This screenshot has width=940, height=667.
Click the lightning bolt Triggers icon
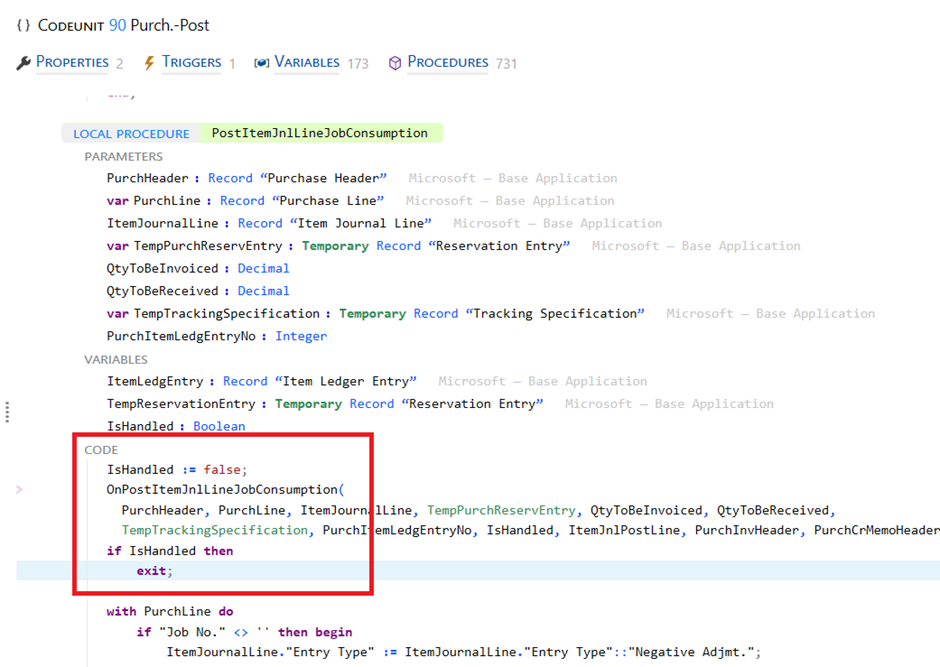pyautogui.click(x=150, y=63)
